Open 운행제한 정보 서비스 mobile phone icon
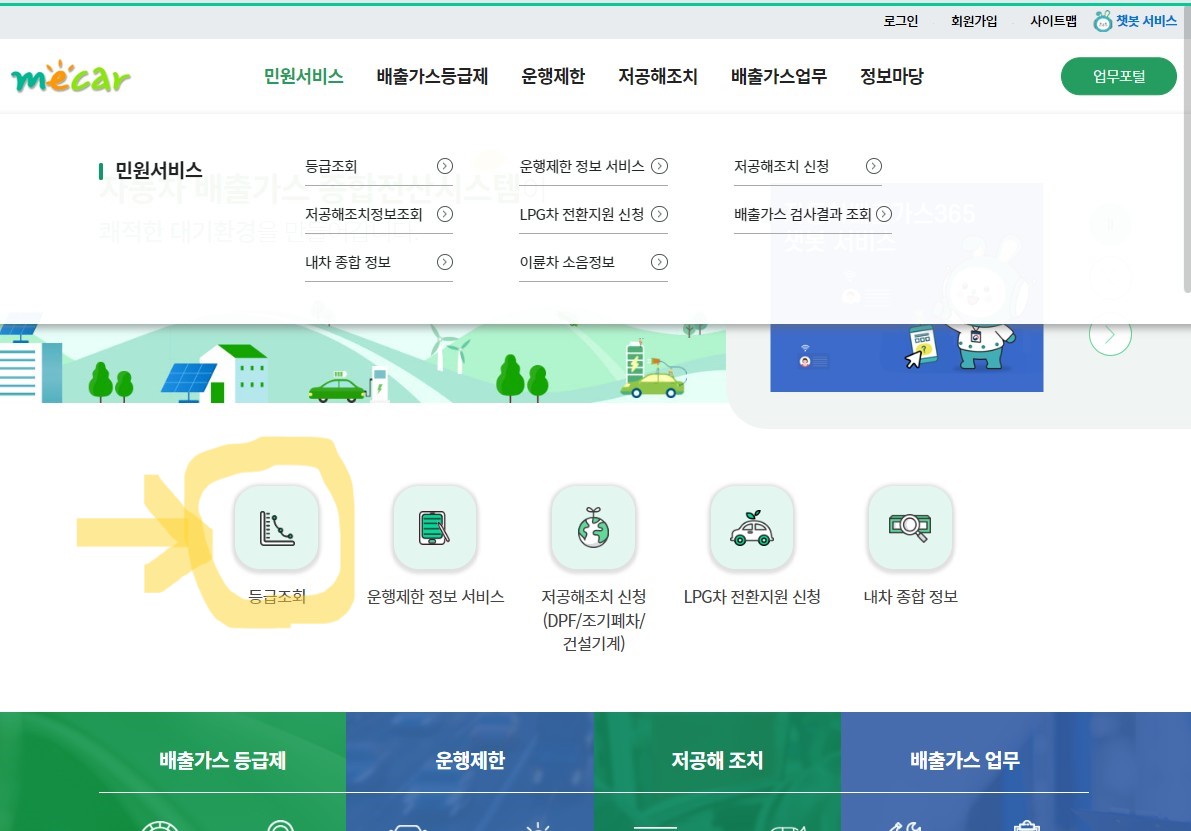 click(x=434, y=528)
